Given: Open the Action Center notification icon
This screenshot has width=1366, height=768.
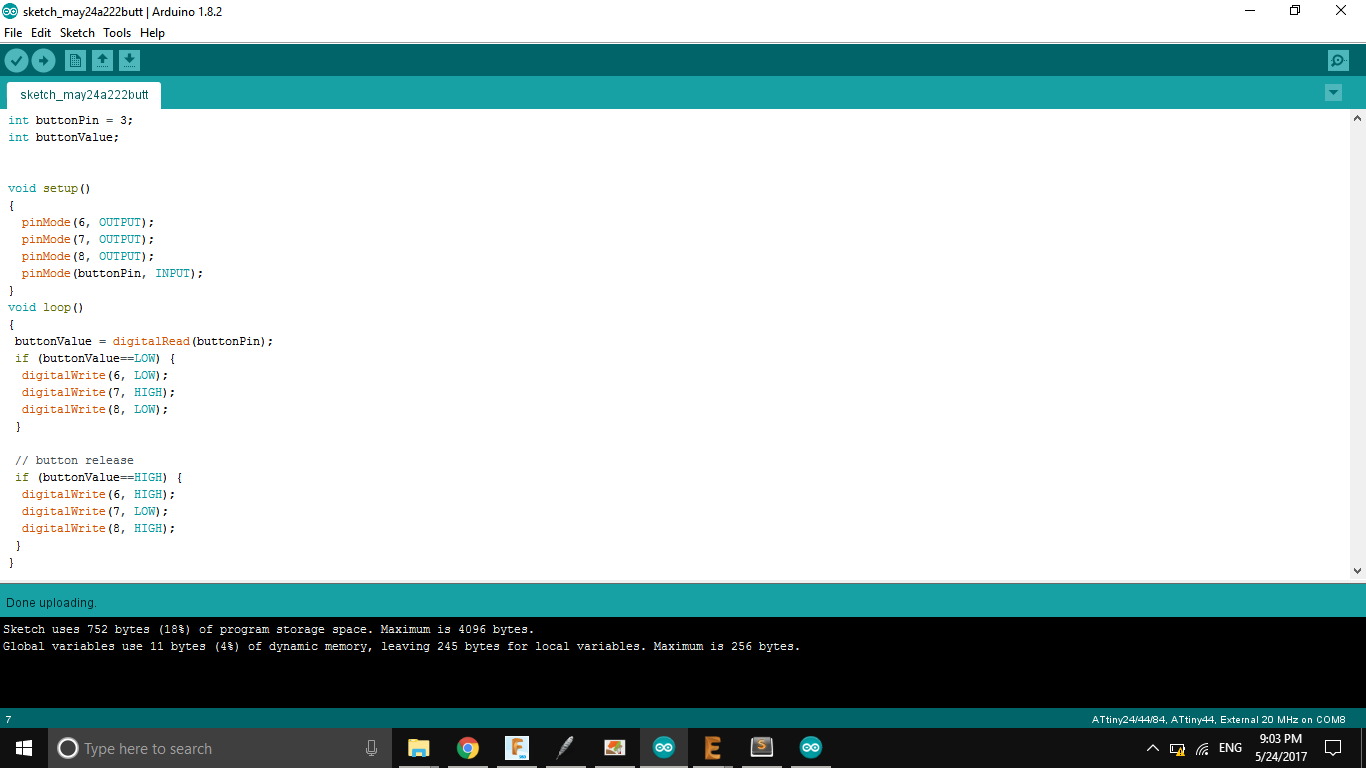Looking at the screenshot, I should (x=1333, y=748).
